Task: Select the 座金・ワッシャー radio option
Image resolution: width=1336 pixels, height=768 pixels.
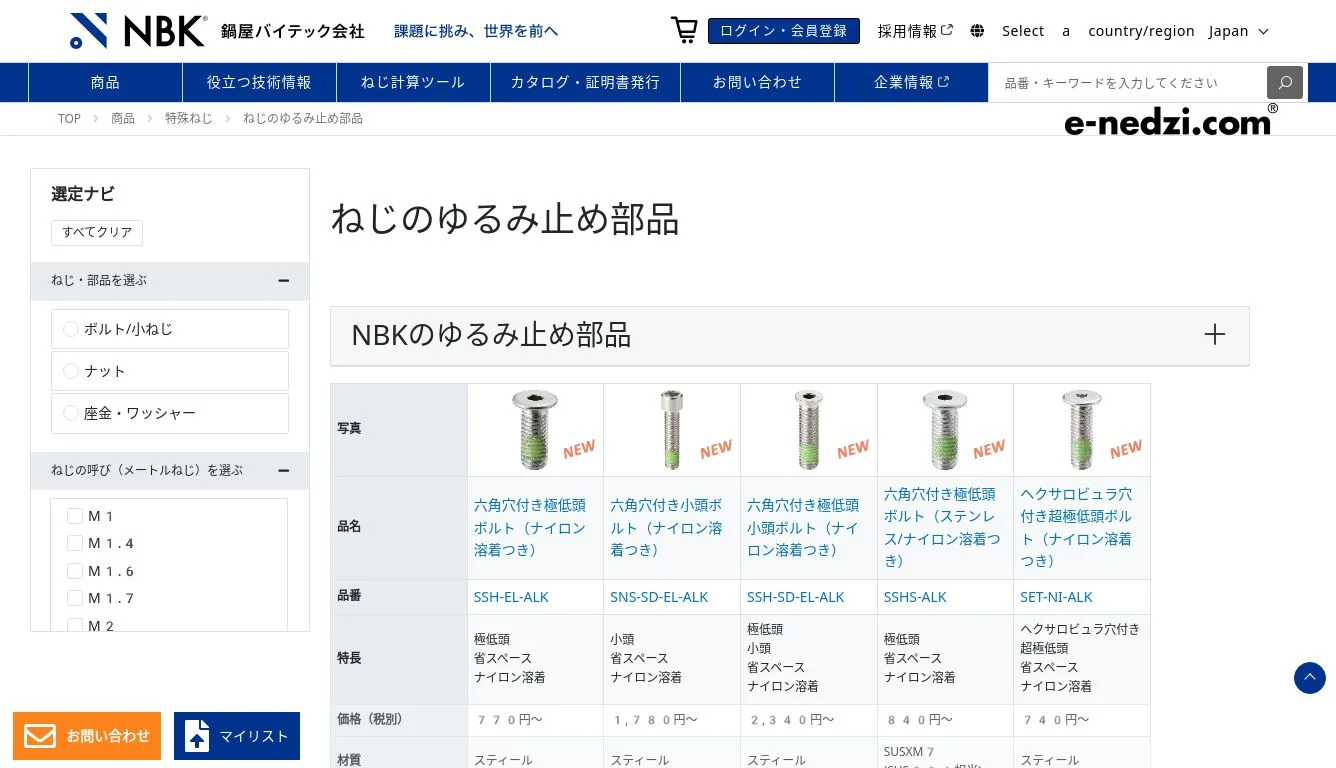Action: [x=70, y=413]
